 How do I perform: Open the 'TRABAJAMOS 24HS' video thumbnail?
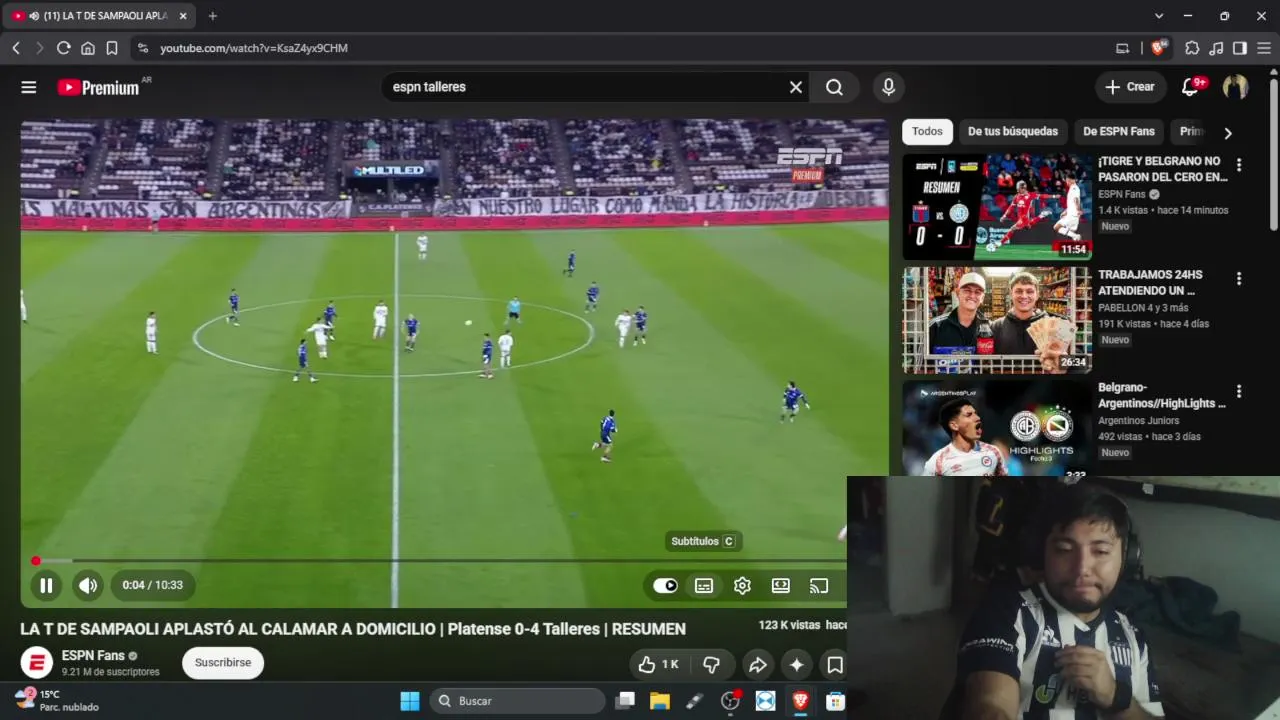[997, 320]
